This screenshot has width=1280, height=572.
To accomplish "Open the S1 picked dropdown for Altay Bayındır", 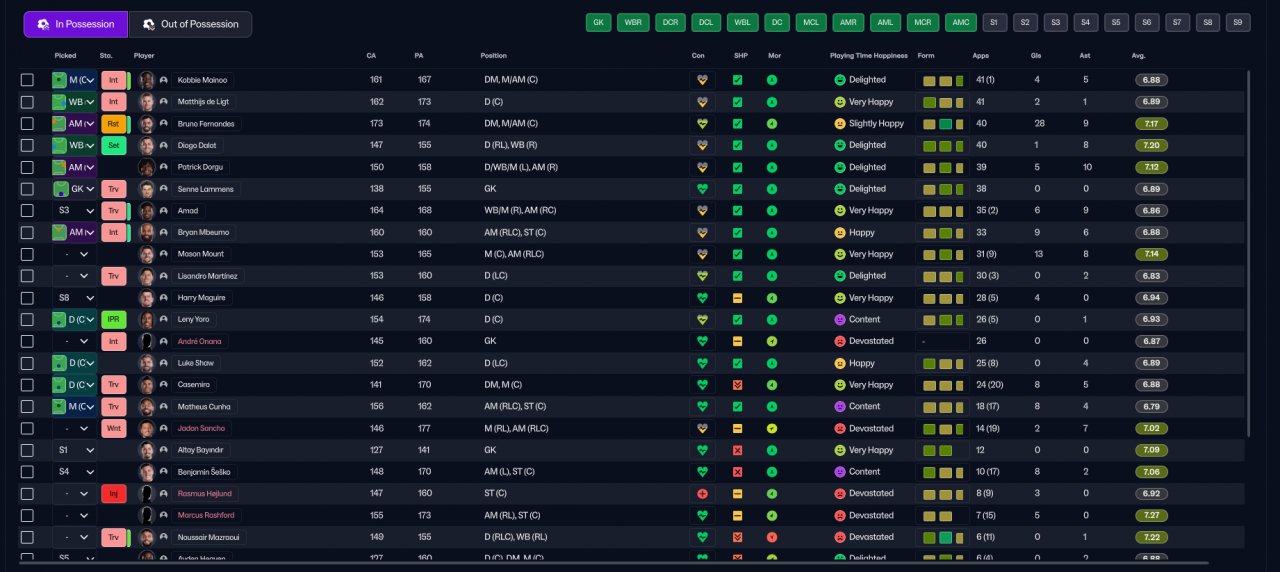I will 74,450.
